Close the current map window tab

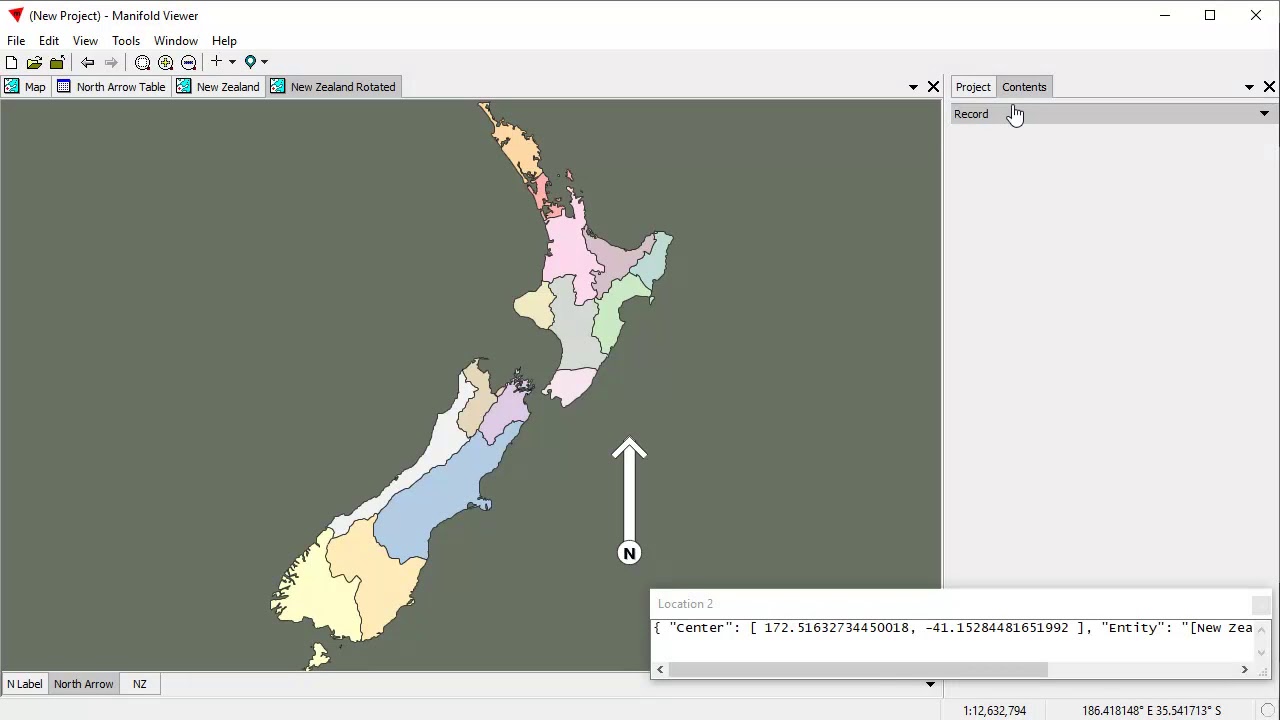click(x=933, y=87)
